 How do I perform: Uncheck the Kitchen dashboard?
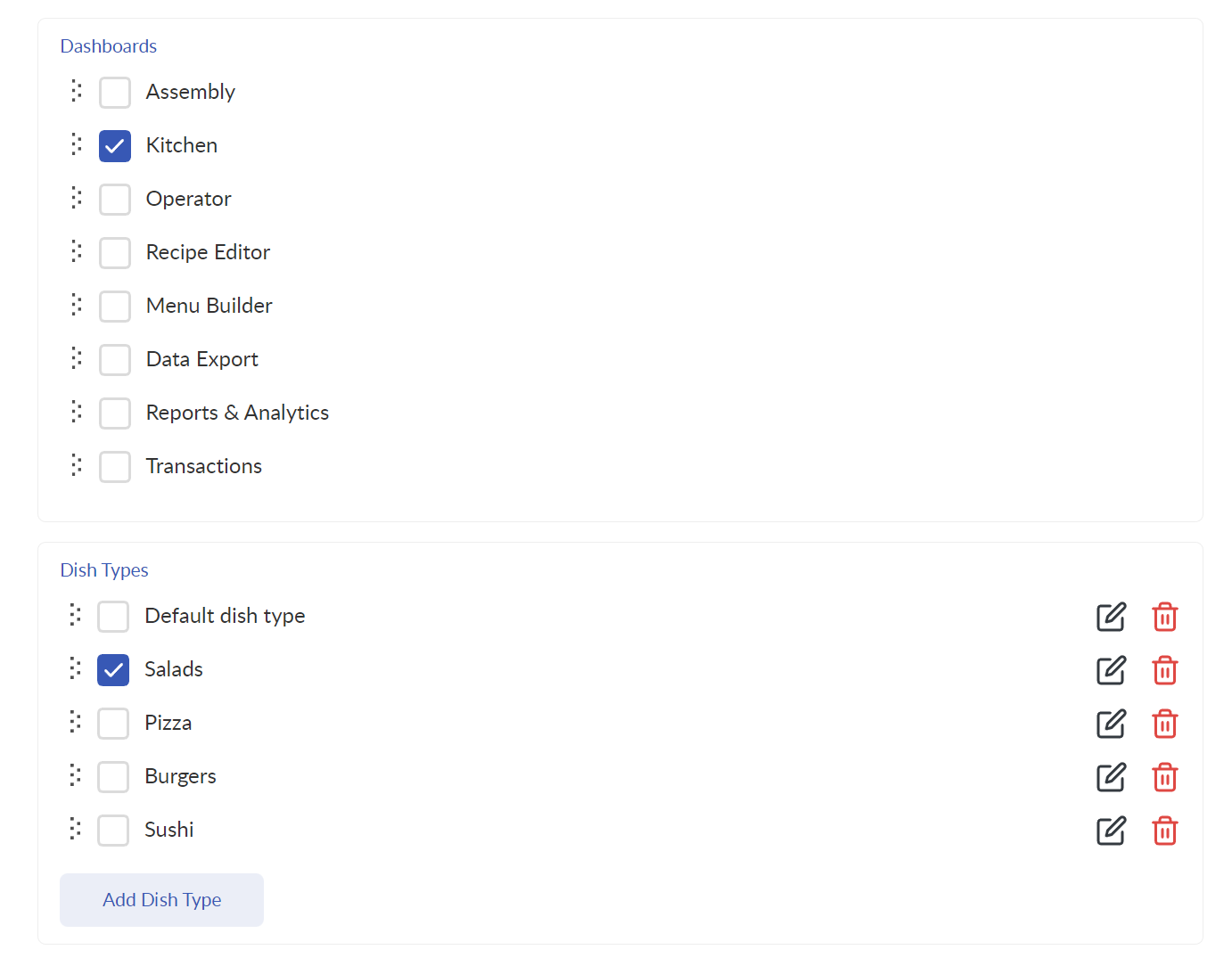[x=115, y=146]
